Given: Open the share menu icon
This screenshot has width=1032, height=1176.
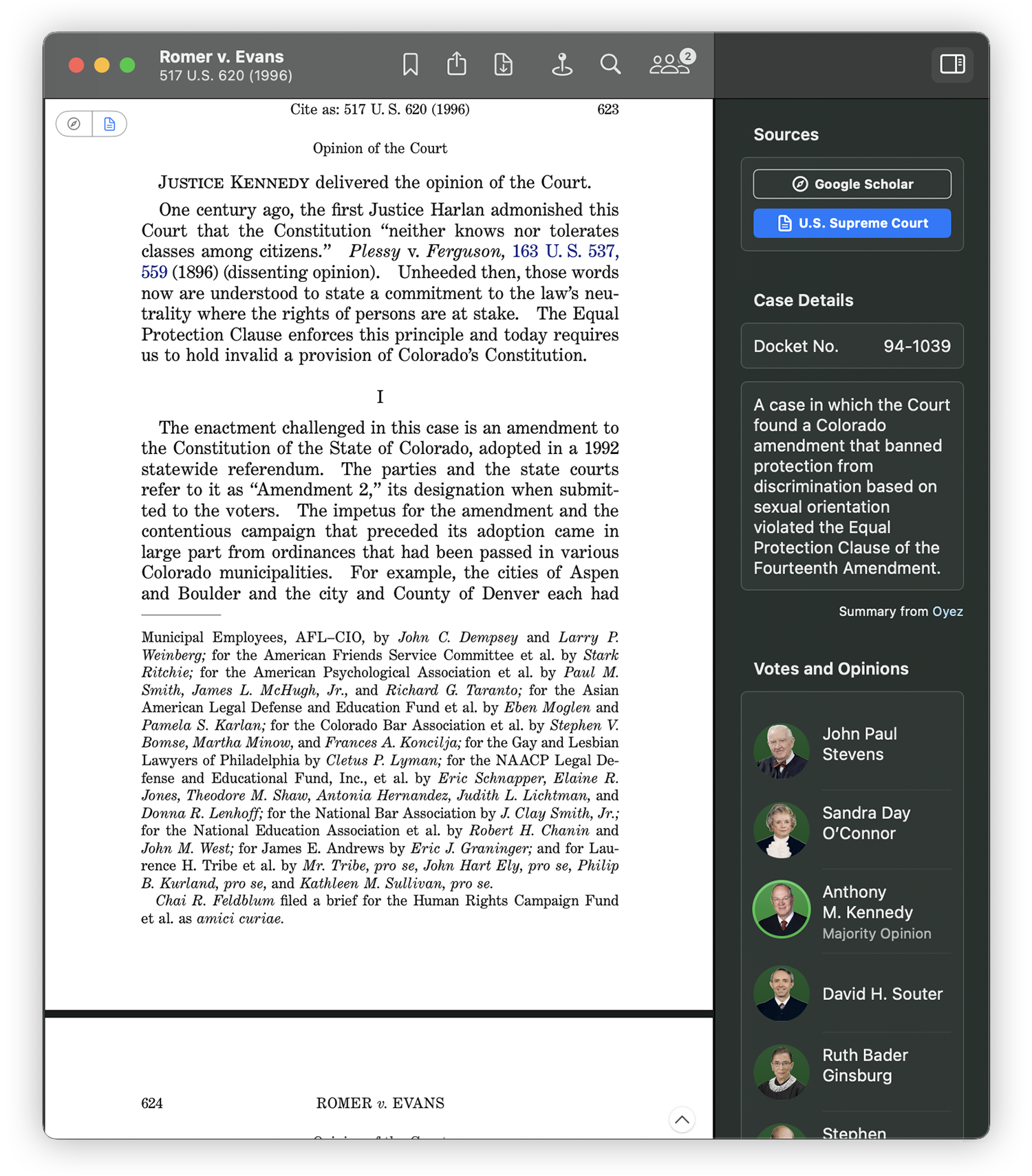Looking at the screenshot, I should pos(457,65).
